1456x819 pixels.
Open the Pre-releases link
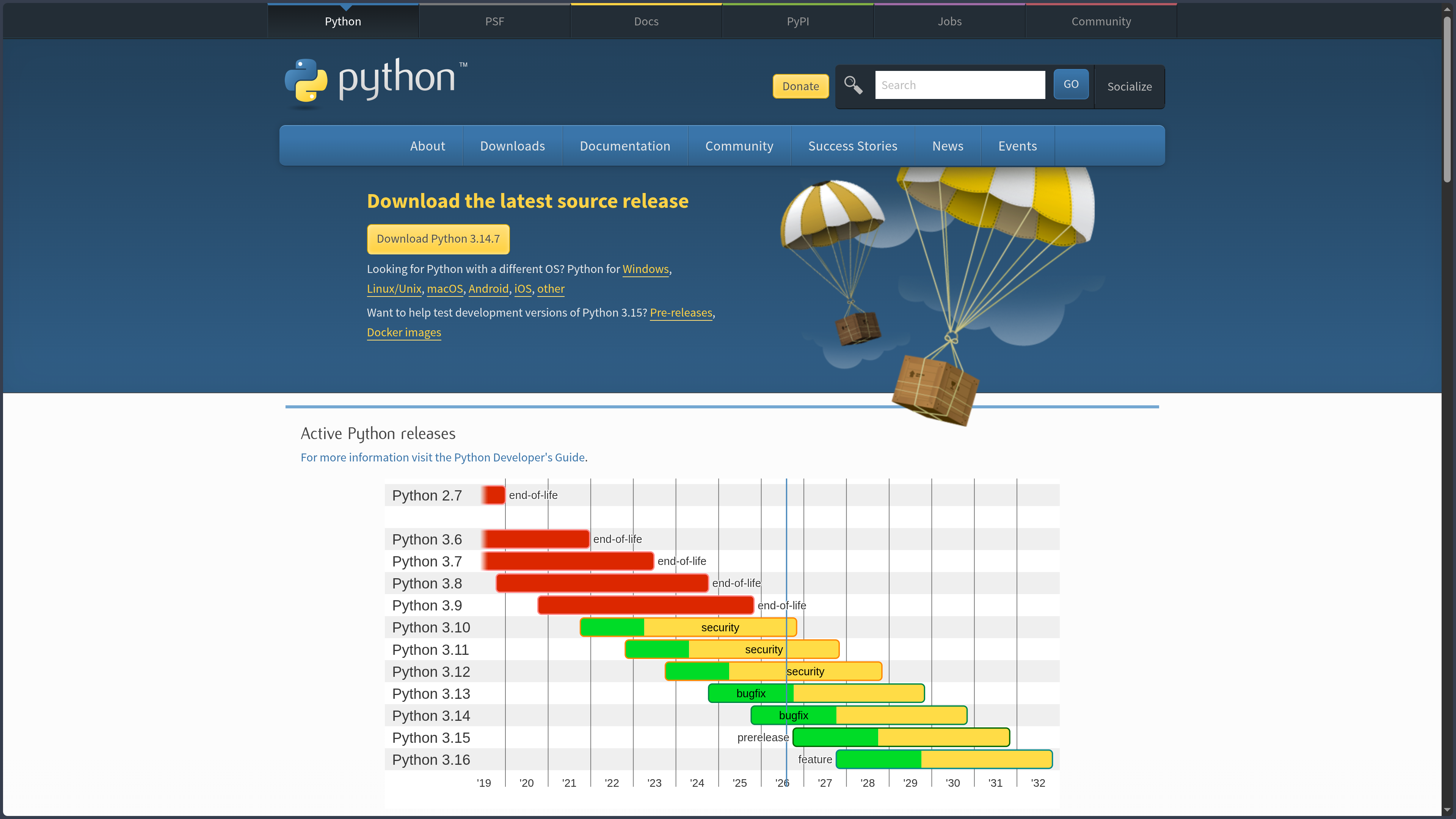point(681,312)
